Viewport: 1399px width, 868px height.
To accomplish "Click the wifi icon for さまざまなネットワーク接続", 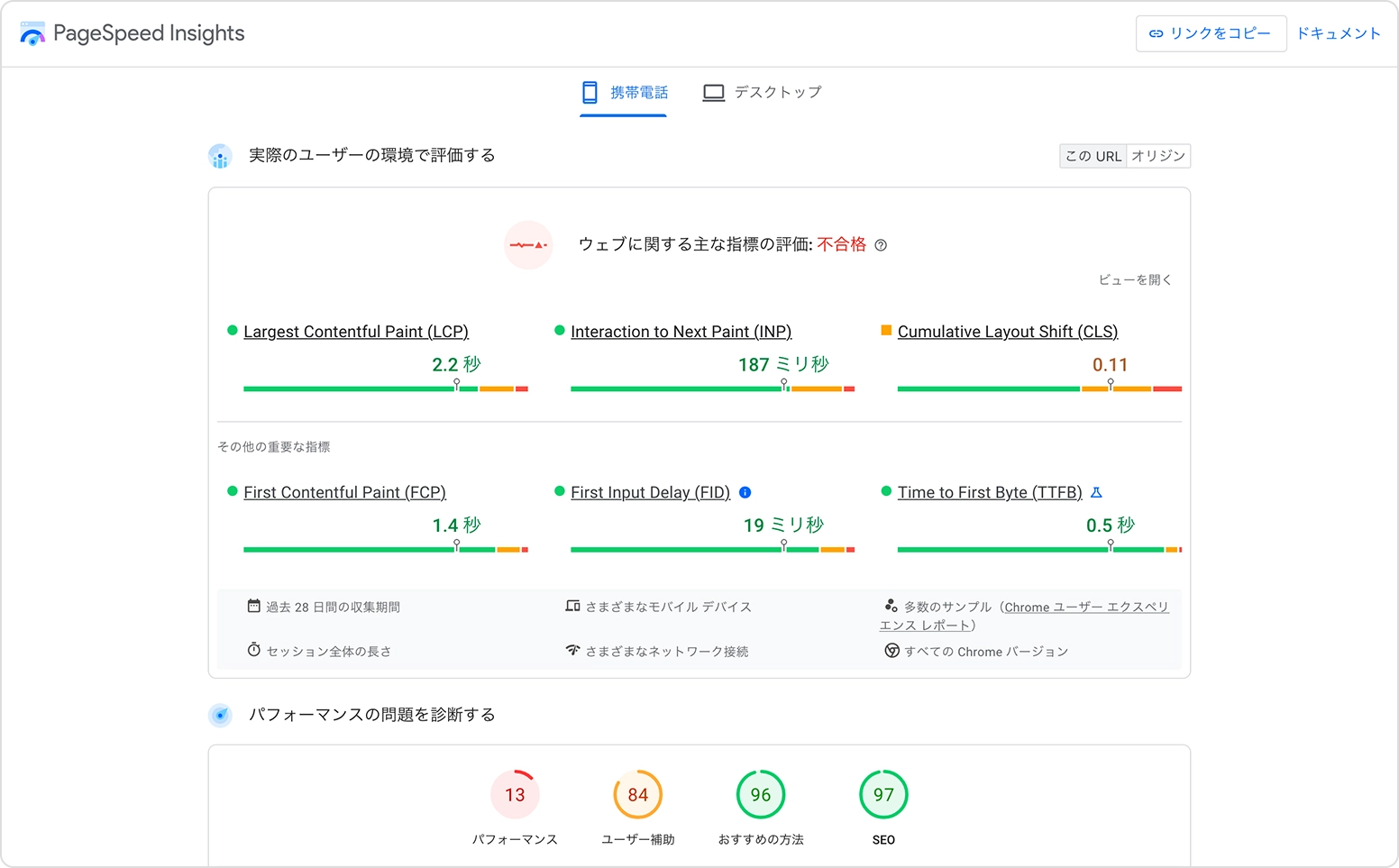I will click(572, 650).
